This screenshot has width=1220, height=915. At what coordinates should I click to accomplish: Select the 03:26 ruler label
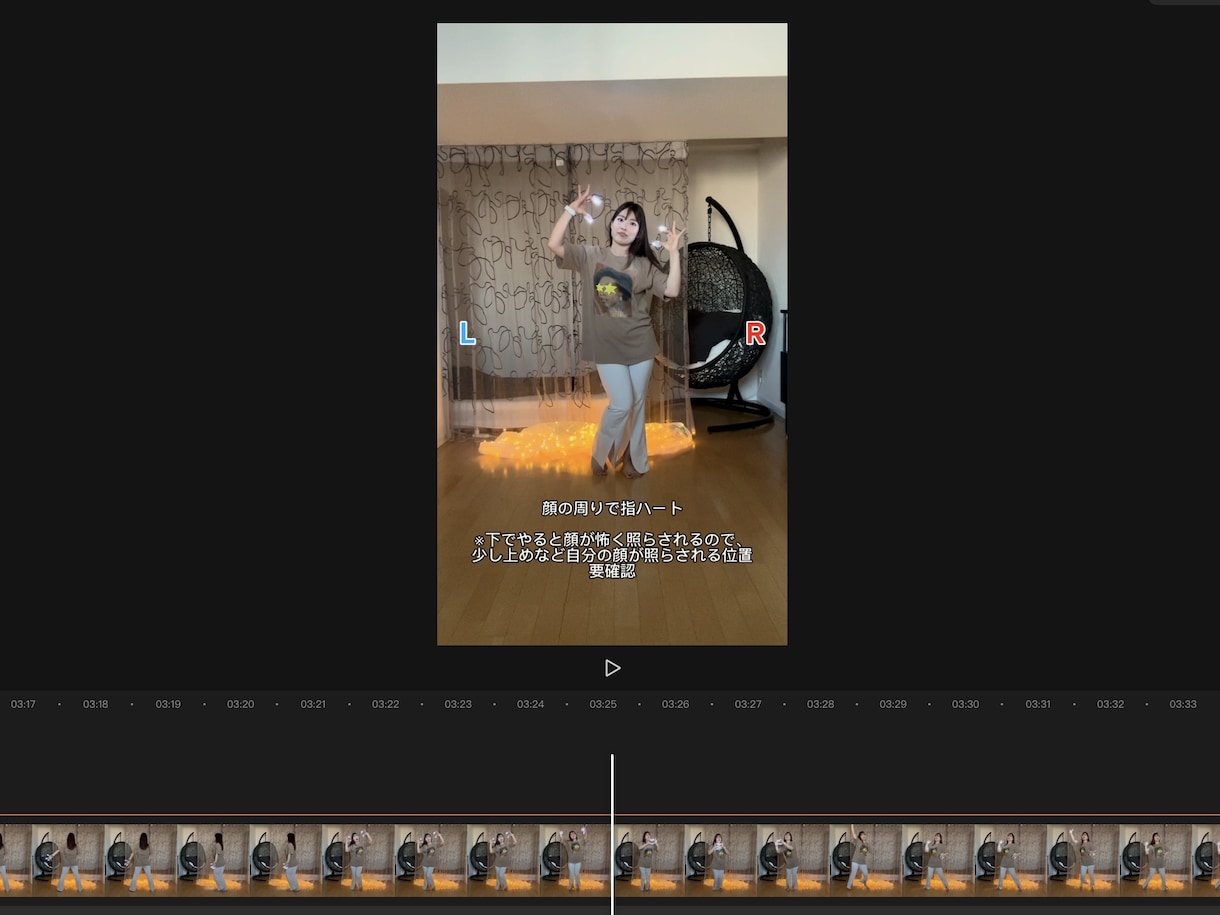click(676, 704)
